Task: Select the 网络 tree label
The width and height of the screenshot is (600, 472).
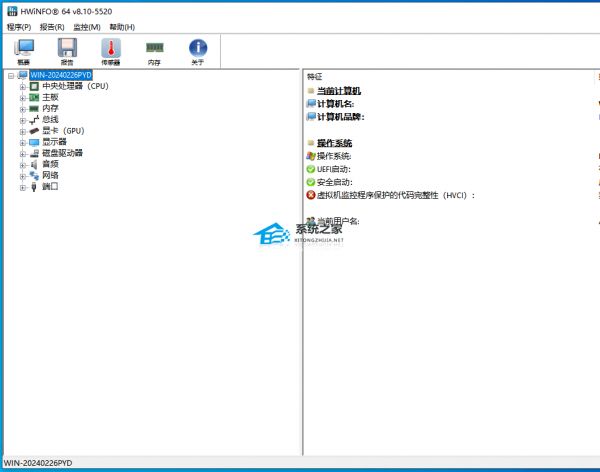Action: (x=50, y=175)
